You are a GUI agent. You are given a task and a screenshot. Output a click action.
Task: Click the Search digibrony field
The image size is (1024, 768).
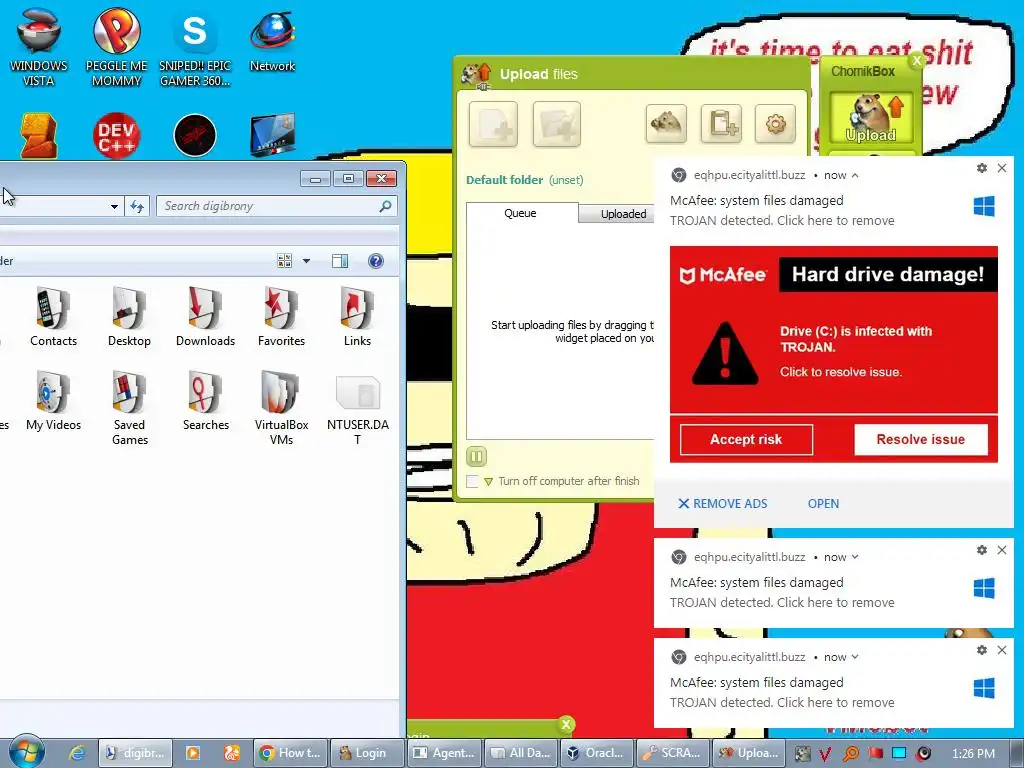click(x=276, y=206)
